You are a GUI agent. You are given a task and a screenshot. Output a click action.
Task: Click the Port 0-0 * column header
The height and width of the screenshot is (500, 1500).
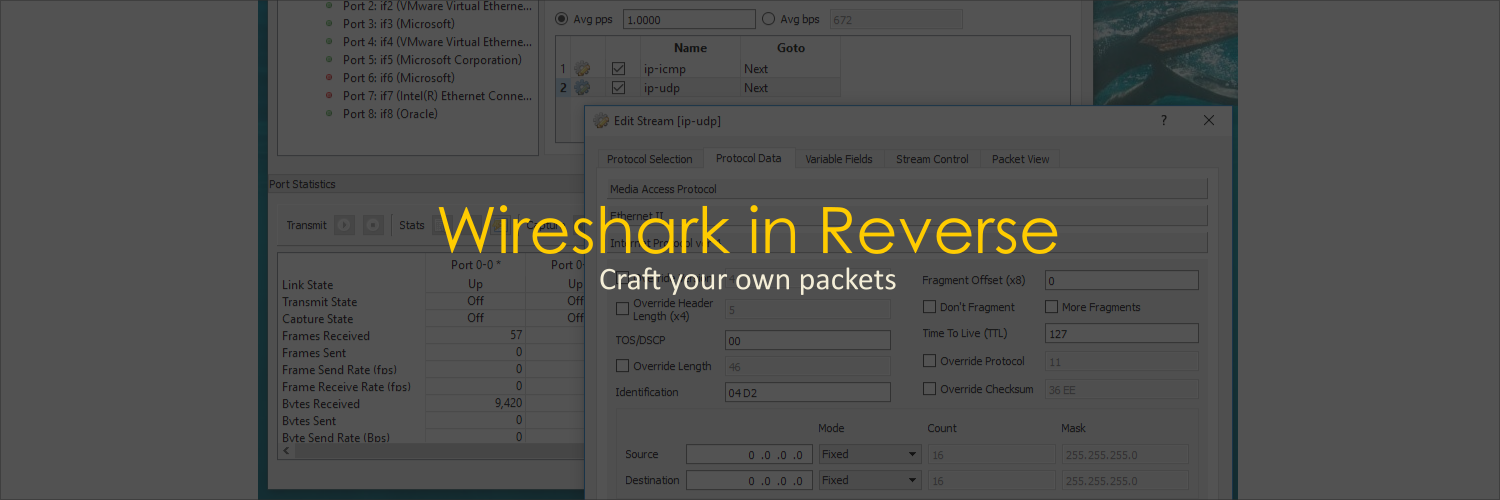point(476,265)
